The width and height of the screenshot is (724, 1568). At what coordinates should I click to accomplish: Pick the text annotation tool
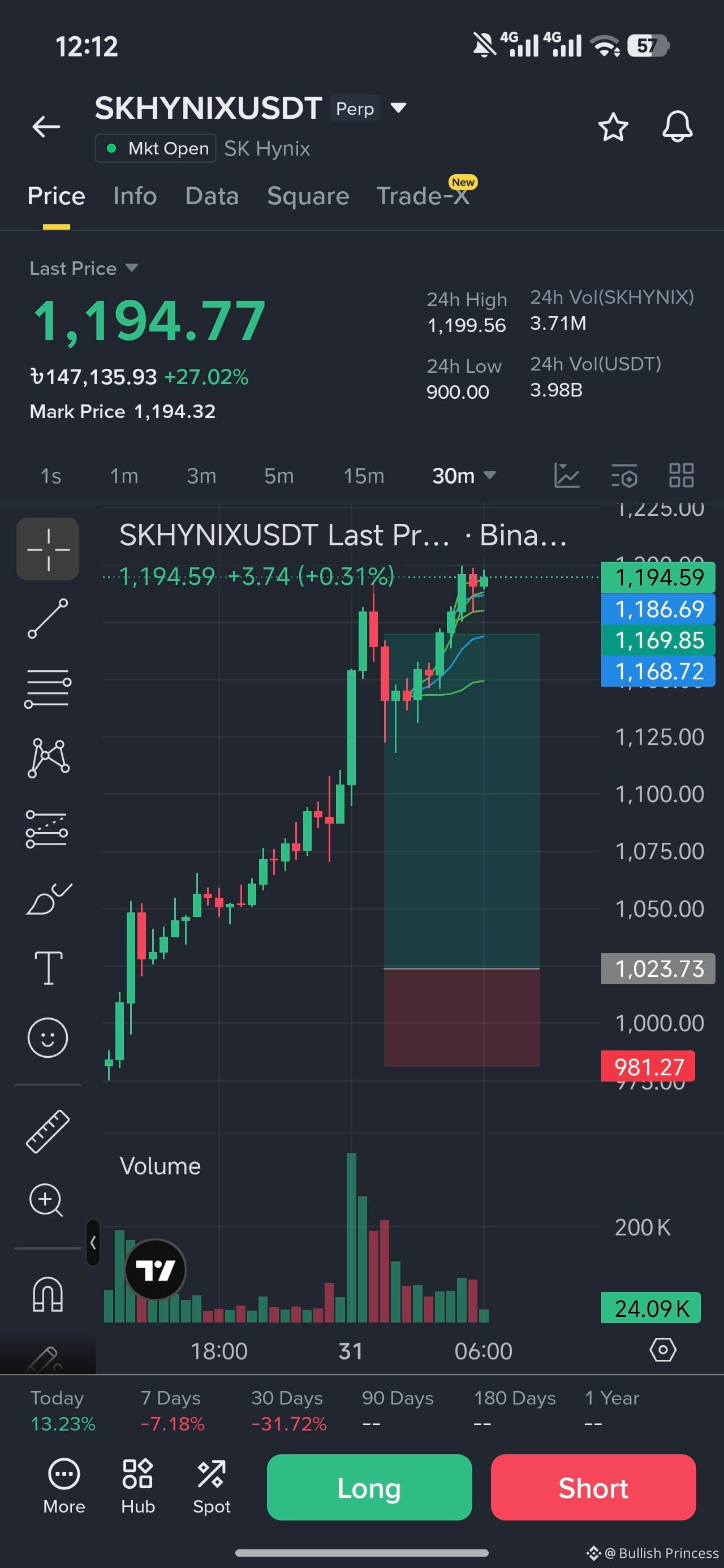(48, 968)
